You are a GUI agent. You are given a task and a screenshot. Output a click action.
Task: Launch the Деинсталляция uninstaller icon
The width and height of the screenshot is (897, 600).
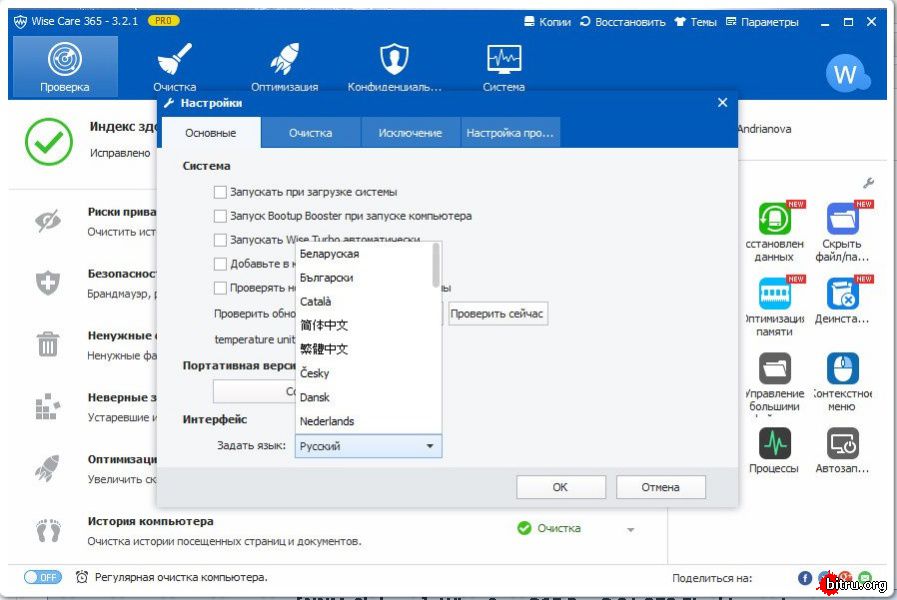pyautogui.click(x=842, y=293)
